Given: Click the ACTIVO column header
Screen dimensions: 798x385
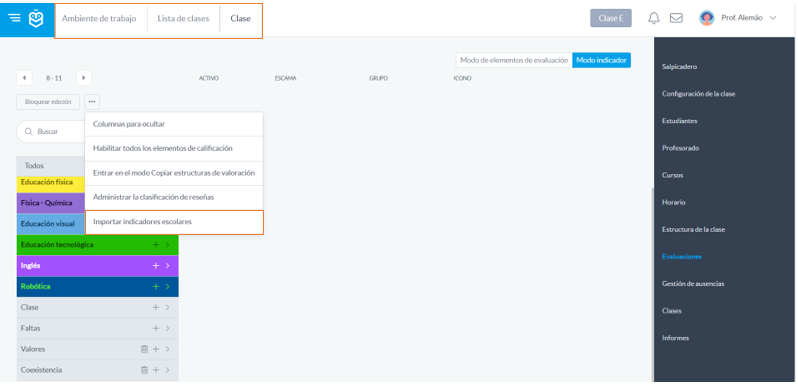Looking at the screenshot, I should click(x=209, y=78).
